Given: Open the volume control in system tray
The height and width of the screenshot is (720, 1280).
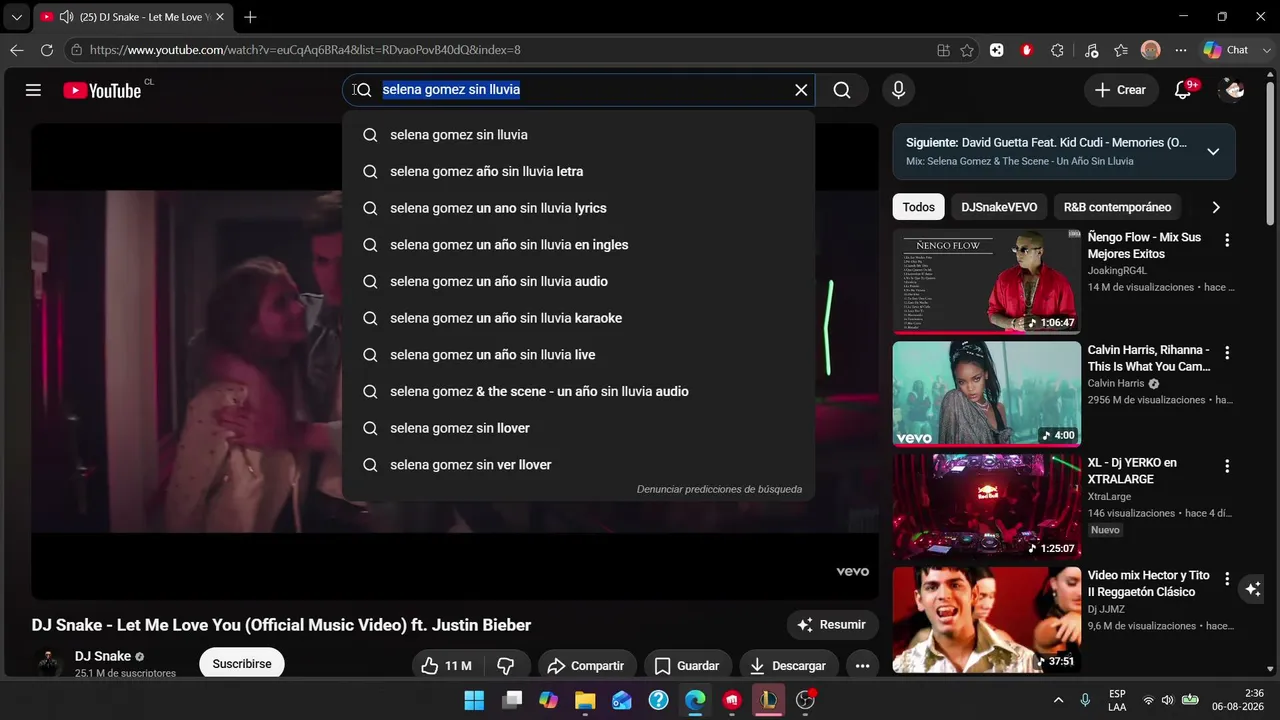Looking at the screenshot, I should tap(1168, 700).
